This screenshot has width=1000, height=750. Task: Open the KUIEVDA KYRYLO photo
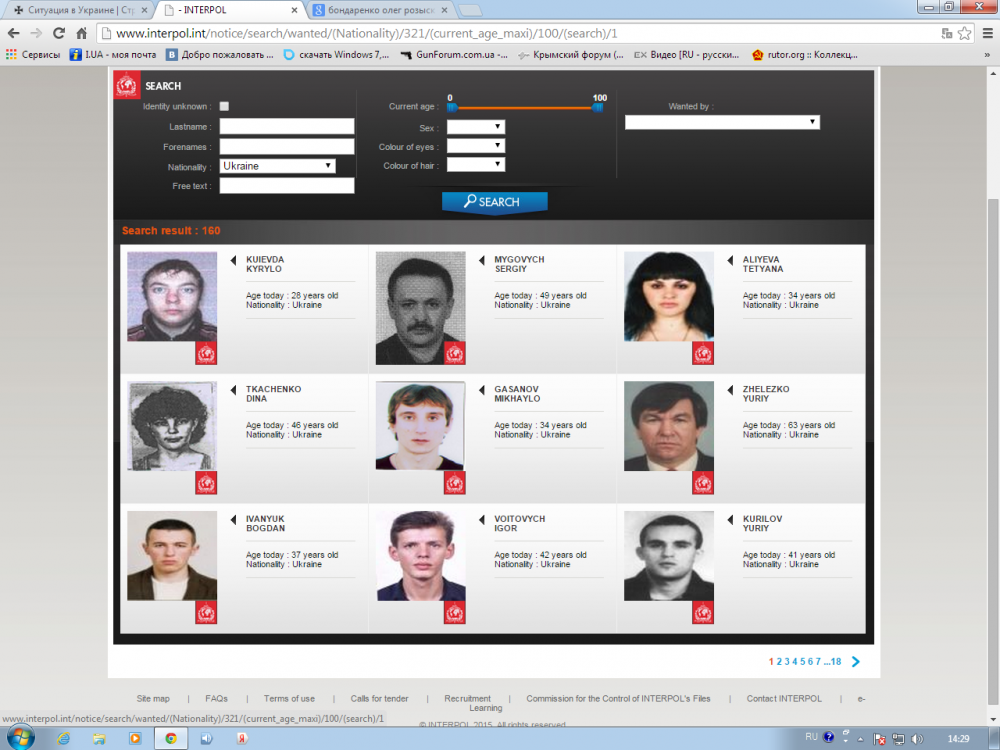point(172,297)
